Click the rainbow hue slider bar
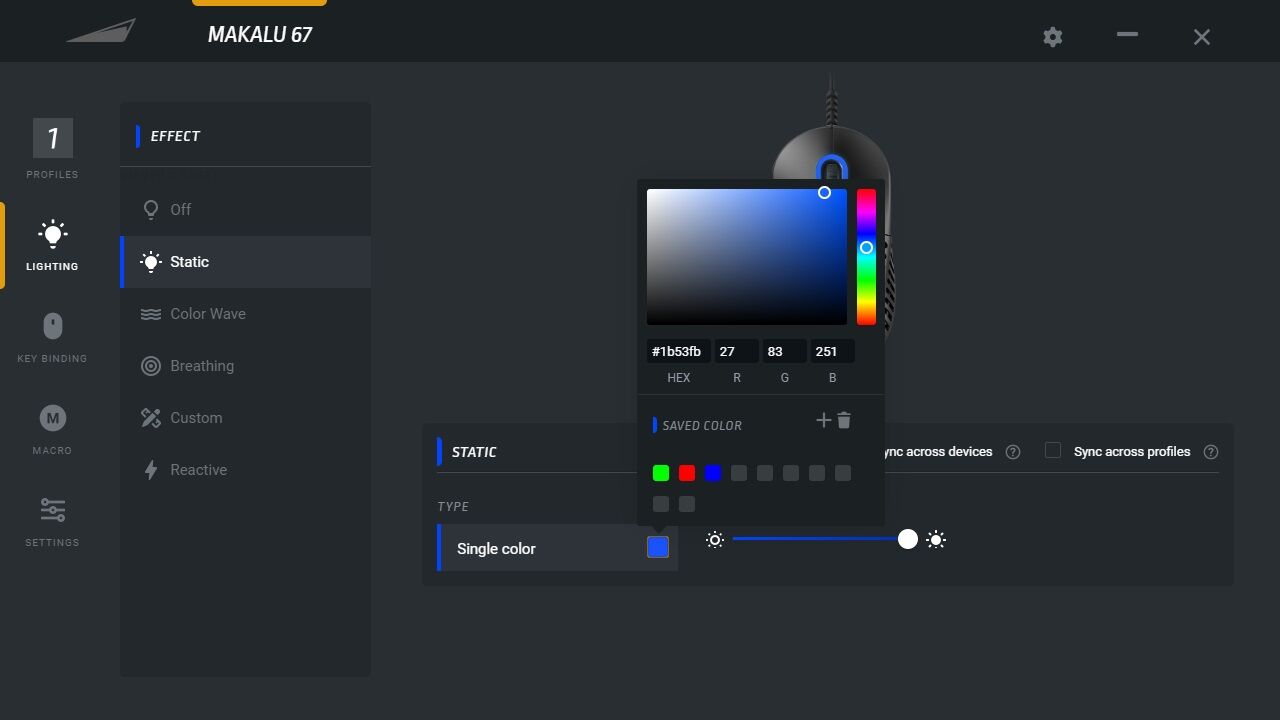1280x720 pixels. click(x=866, y=257)
